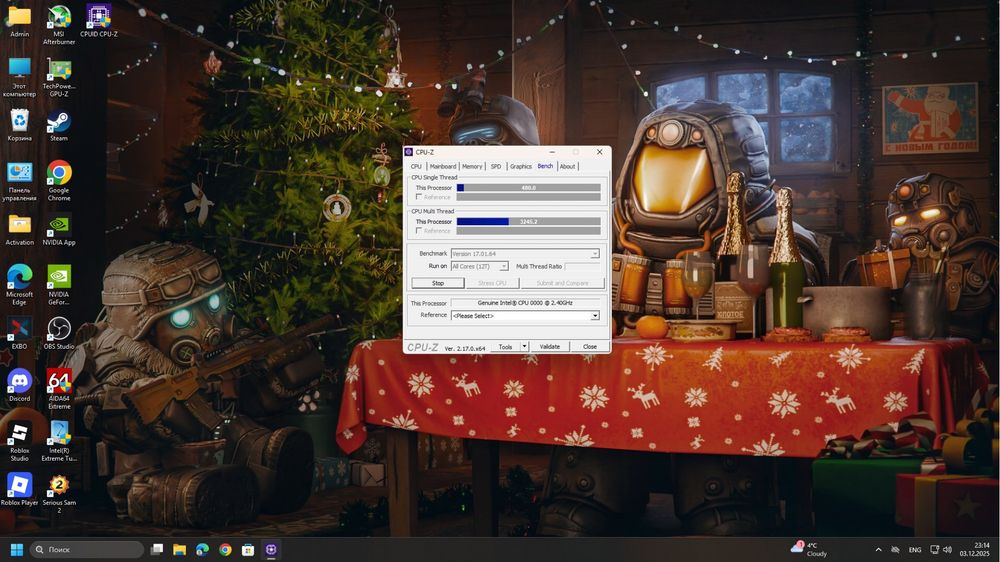Click the Chrome icon in the taskbar
Image resolution: width=1000 pixels, height=562 pixels.
coord(225,549)
